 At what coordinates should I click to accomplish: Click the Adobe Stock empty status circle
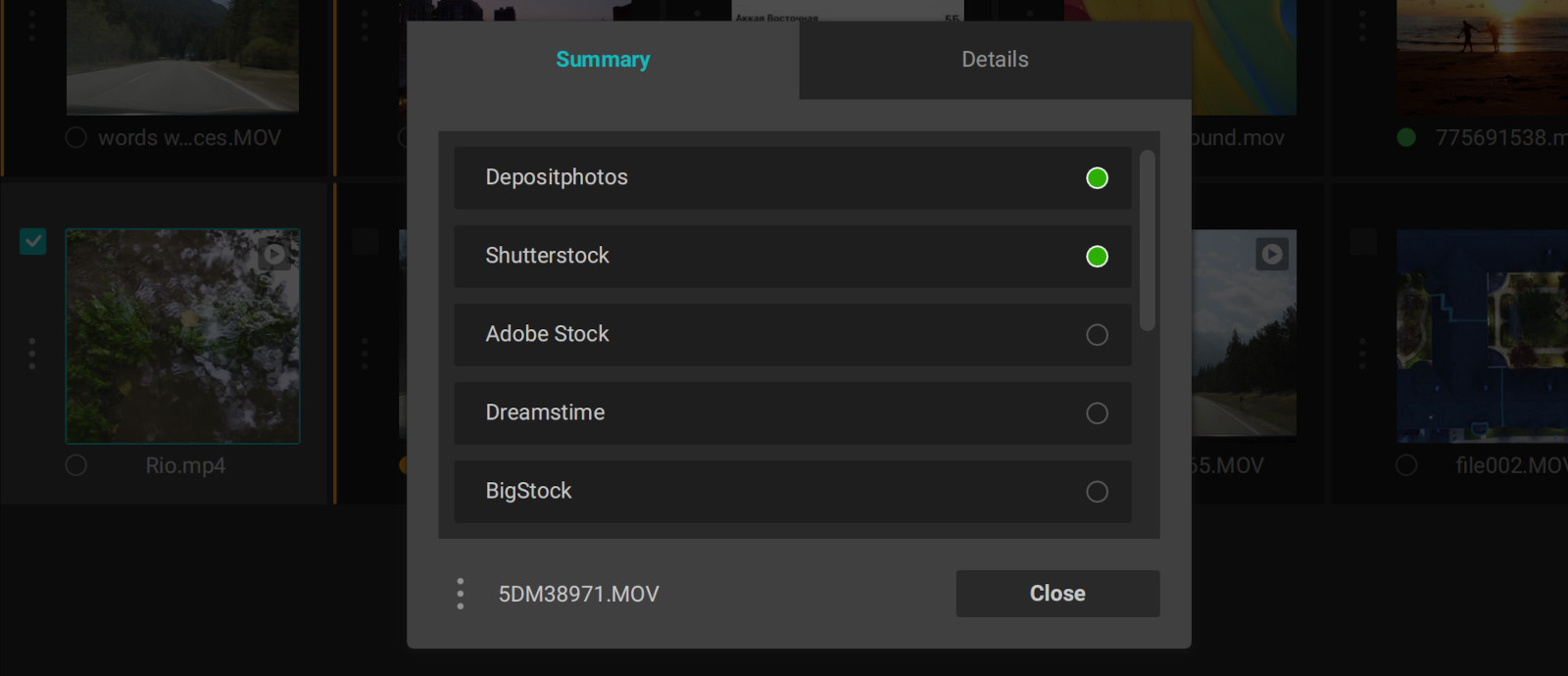(1097, 335)
